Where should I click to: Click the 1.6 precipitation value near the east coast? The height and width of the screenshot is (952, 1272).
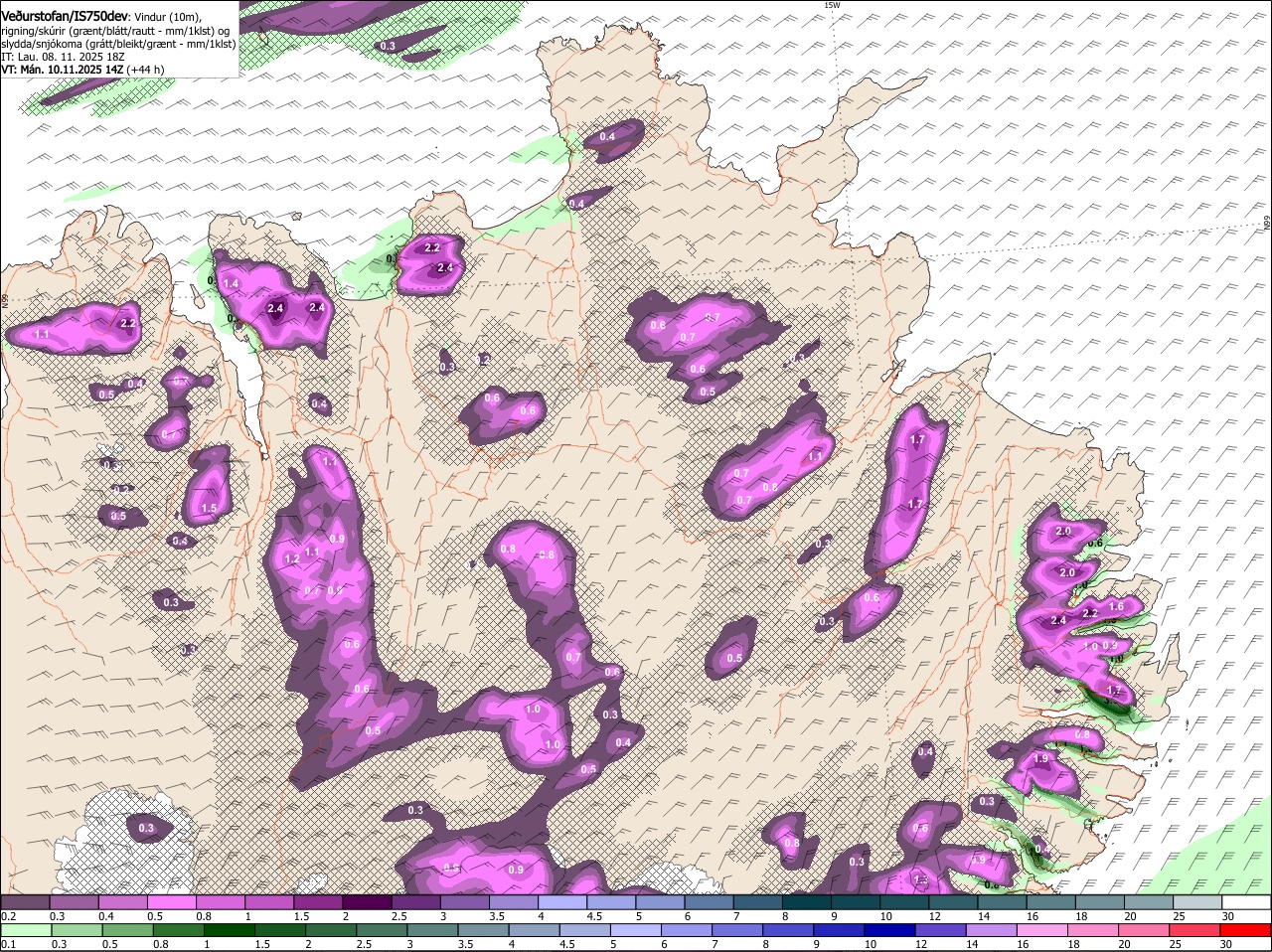tap(1116, 606)
